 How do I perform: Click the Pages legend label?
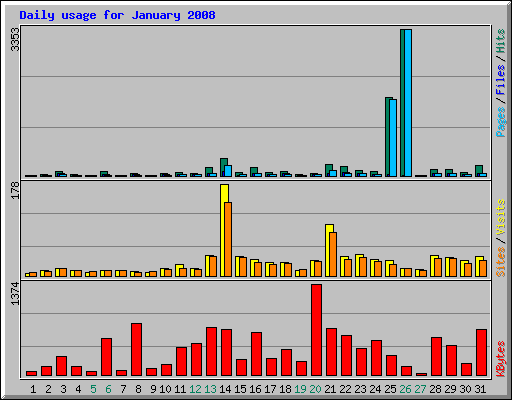pos(501,122)
